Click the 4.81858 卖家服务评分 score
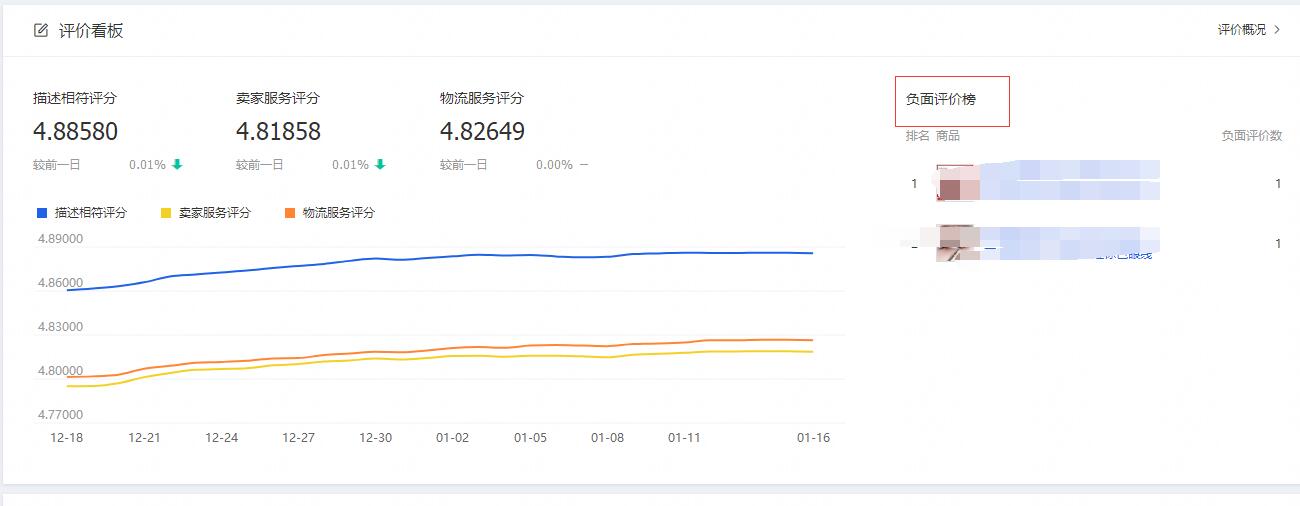Screen dimensions: 1300x506 (x=279, y=131)
